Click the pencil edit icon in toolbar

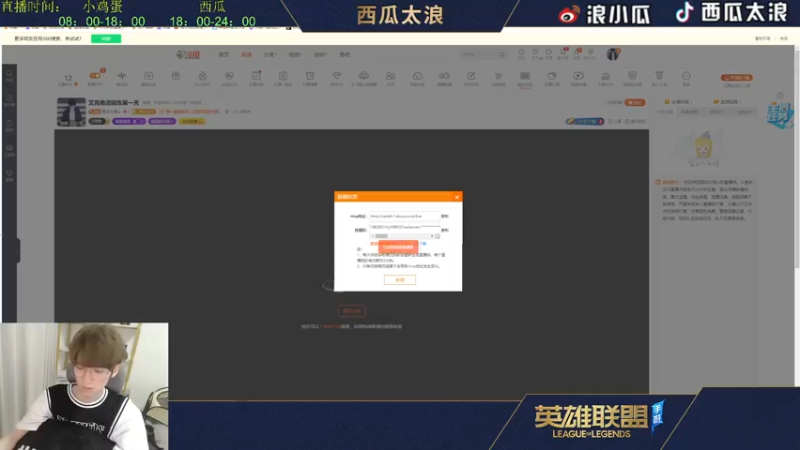coord(471,77)
